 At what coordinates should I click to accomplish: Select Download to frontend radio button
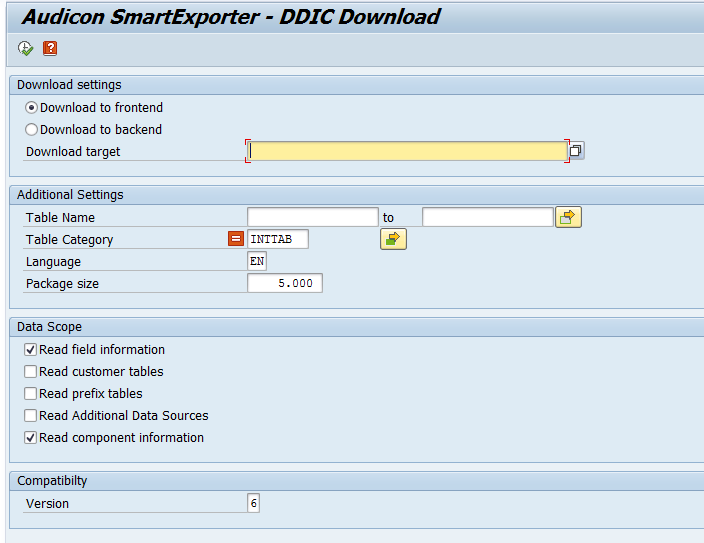coord(31,108)
